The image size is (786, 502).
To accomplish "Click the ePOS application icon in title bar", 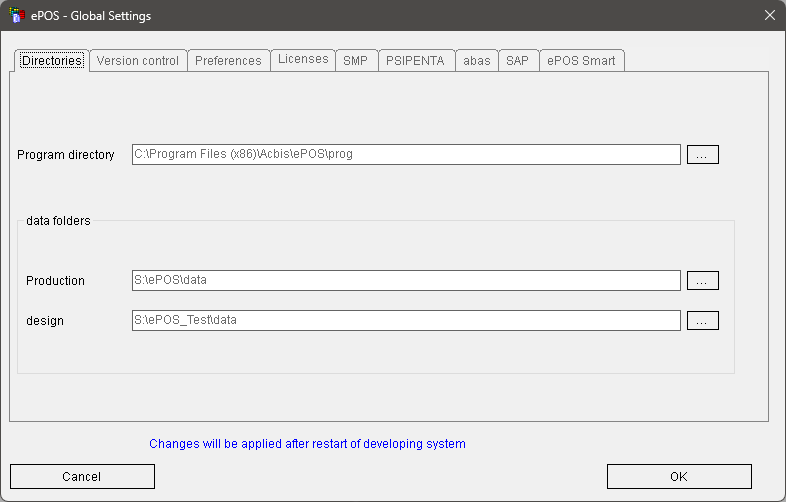I will [x=17, y=16].
